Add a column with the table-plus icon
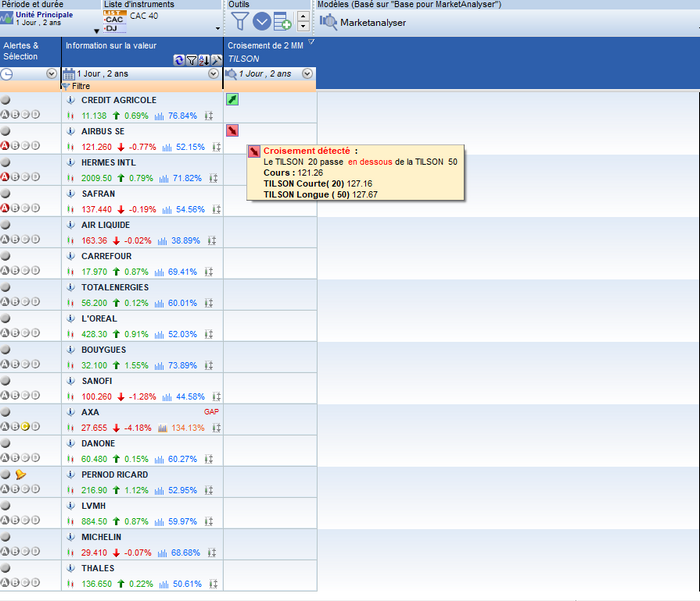700x601 pixels. tap(282, 21)
